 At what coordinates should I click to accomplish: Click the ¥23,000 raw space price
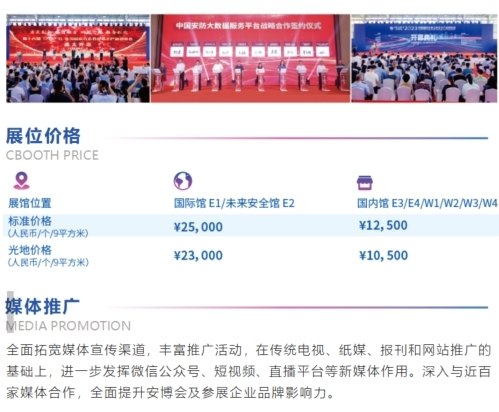[x=198, y=256]
